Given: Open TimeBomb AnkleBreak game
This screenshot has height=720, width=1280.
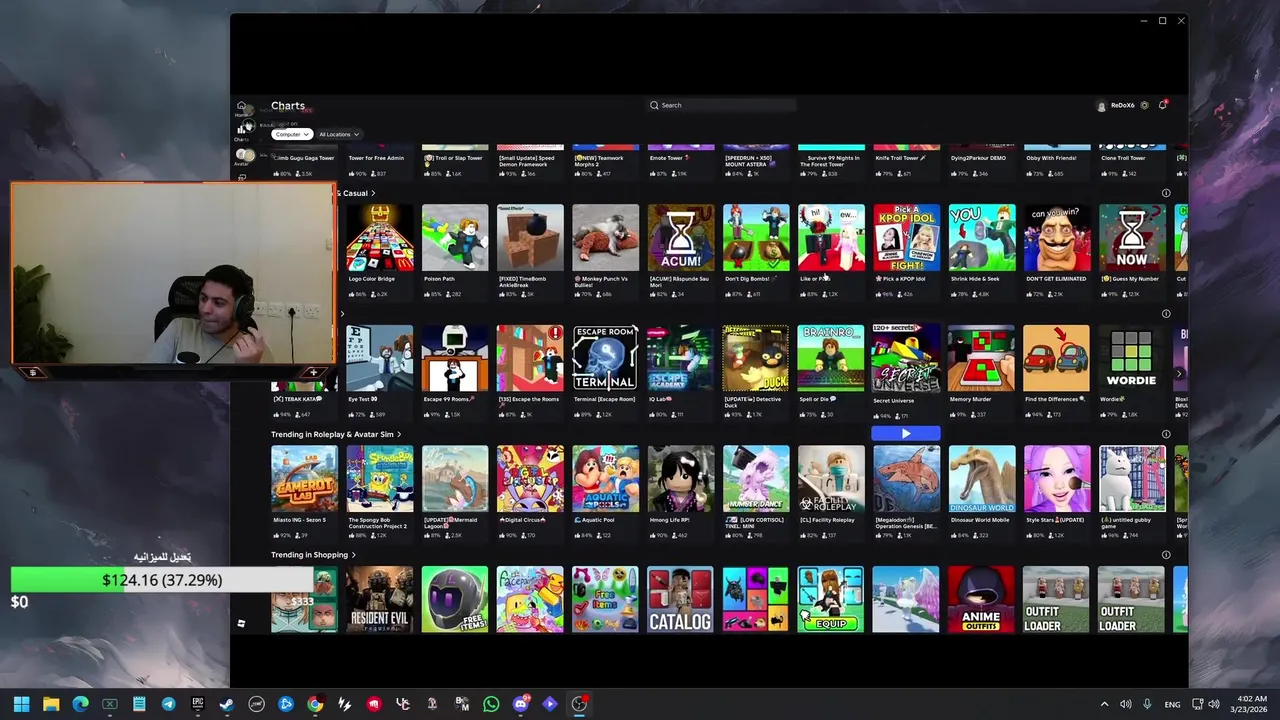Looking at the screenshot, I should click(x=530, y=238).
